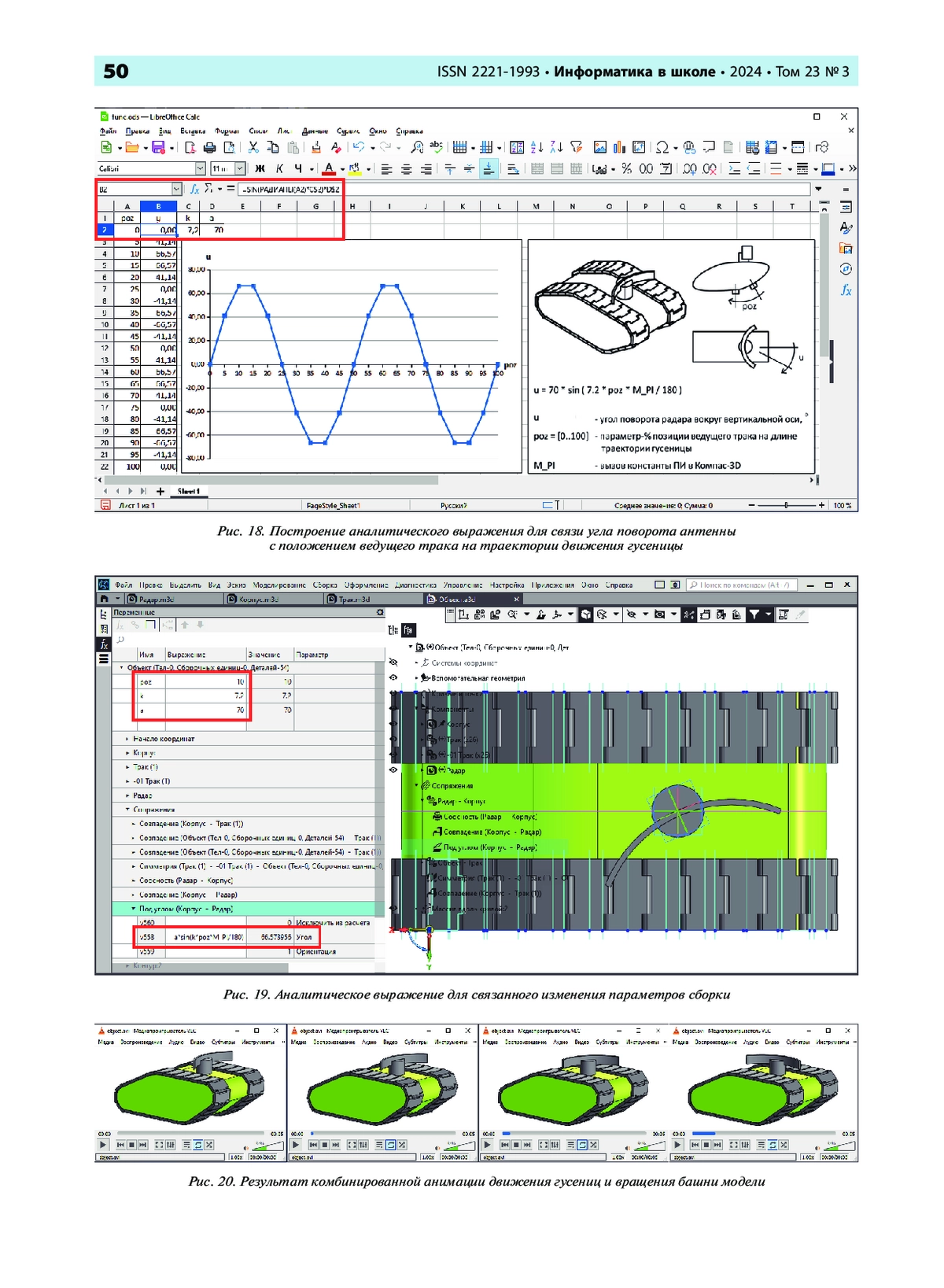Image resolution: width=944 pixels, height=1288 pixels.
Task: Click the Cut scissors icon in Calc
Action: pyautogui.click(x=253, y=147)
